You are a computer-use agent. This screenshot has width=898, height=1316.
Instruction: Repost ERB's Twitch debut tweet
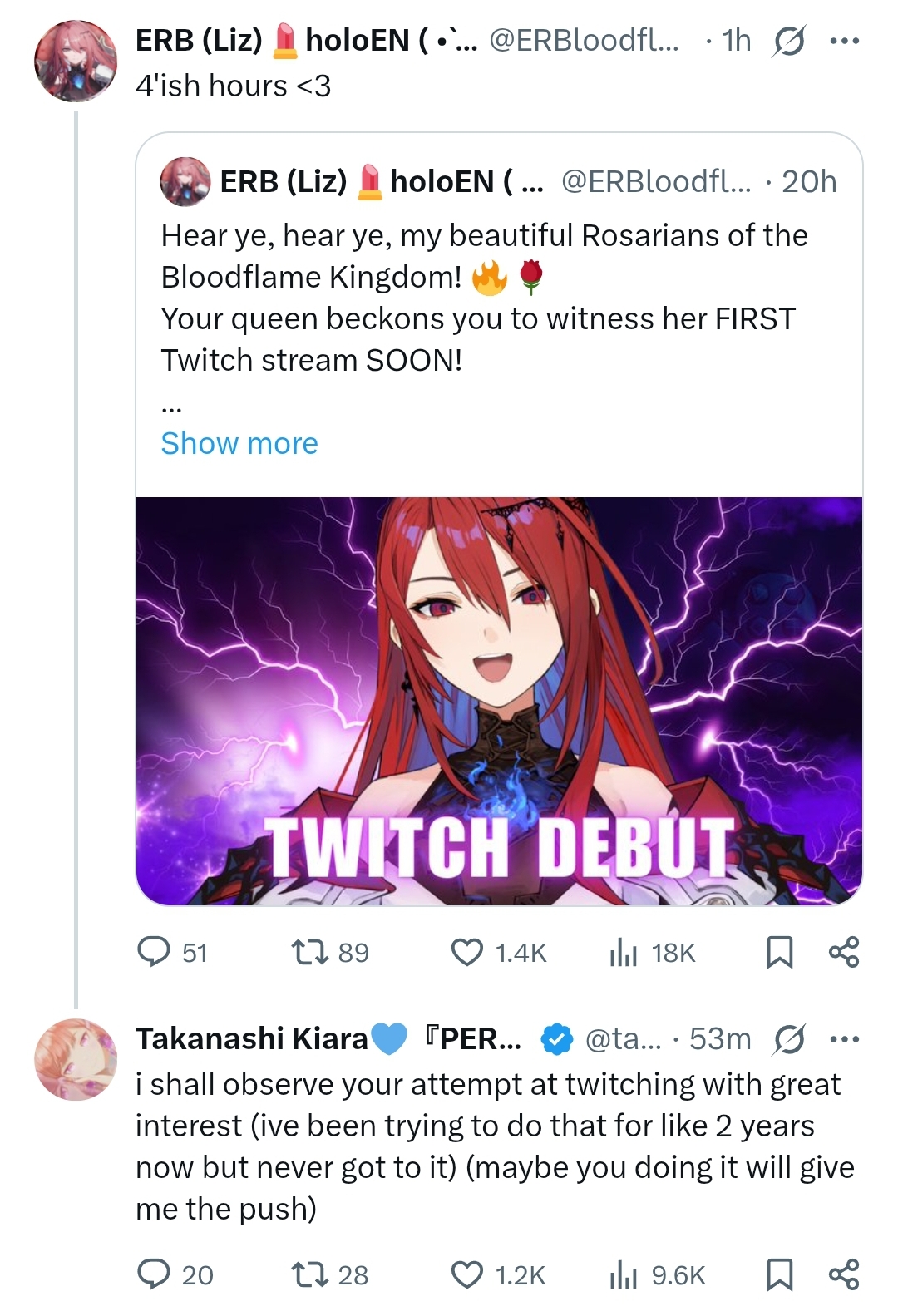(310, 952)
